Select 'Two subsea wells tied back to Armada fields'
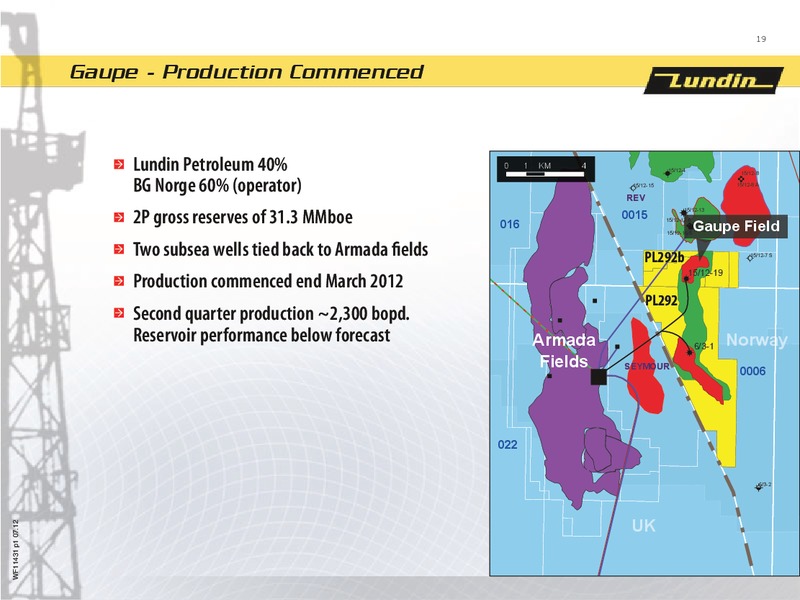The width and height of the screenshot is (800, 600). pyautogui.click(x=281, y=249)
